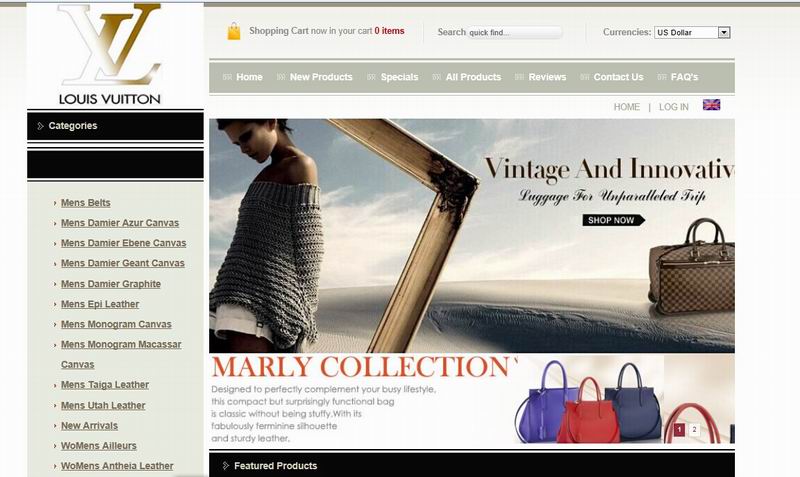Image resolution: width=800 pixels, height=477 pixels.
Task: Open the New Products menu item
Action: (320, 77)
